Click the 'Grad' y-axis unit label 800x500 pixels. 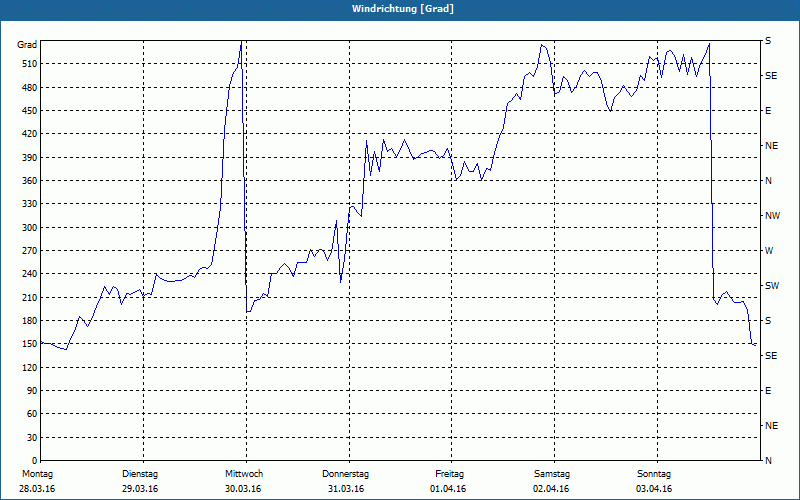pos(27,45)
